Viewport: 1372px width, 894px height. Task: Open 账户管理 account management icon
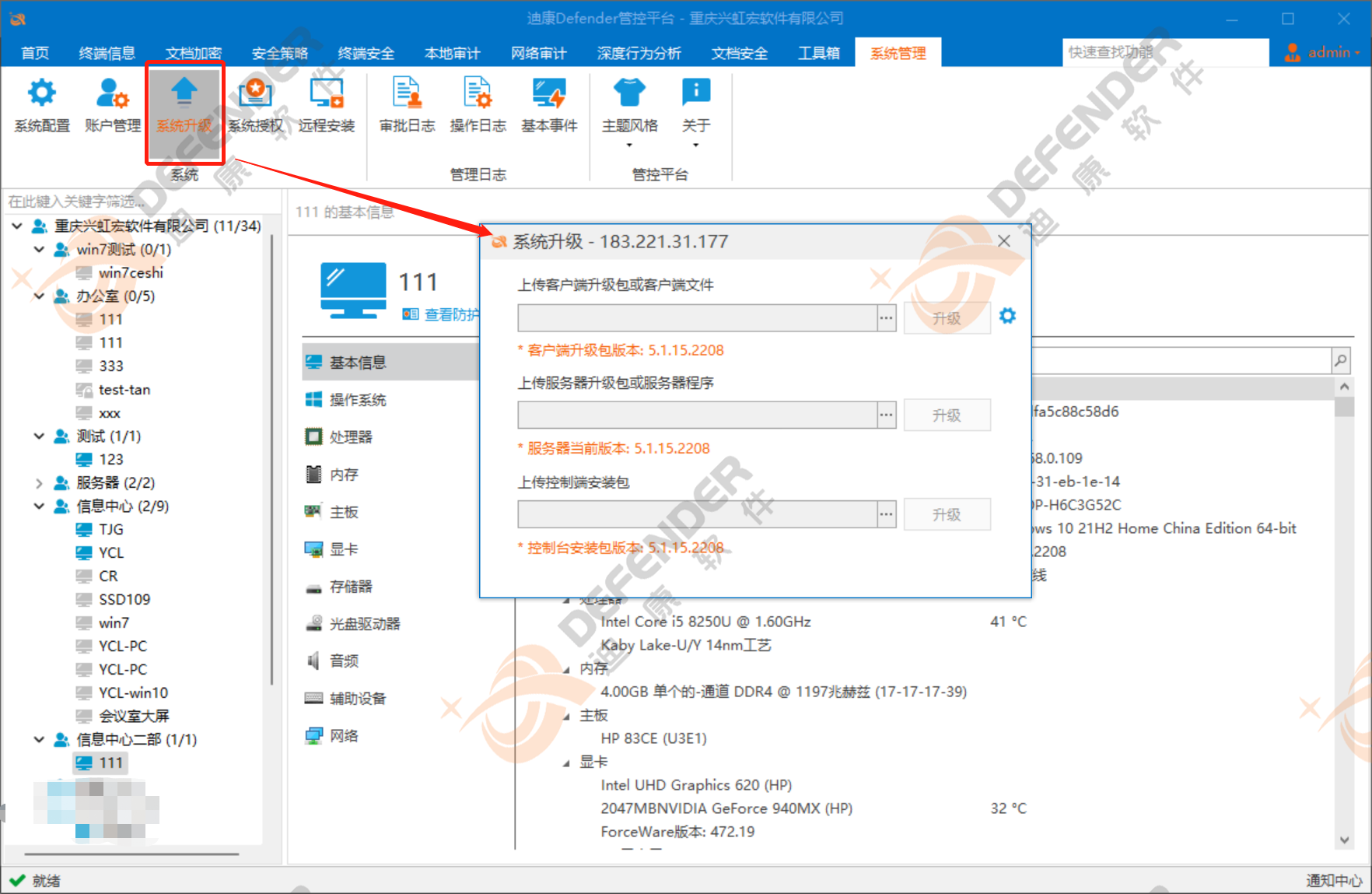tap(112, 104)
